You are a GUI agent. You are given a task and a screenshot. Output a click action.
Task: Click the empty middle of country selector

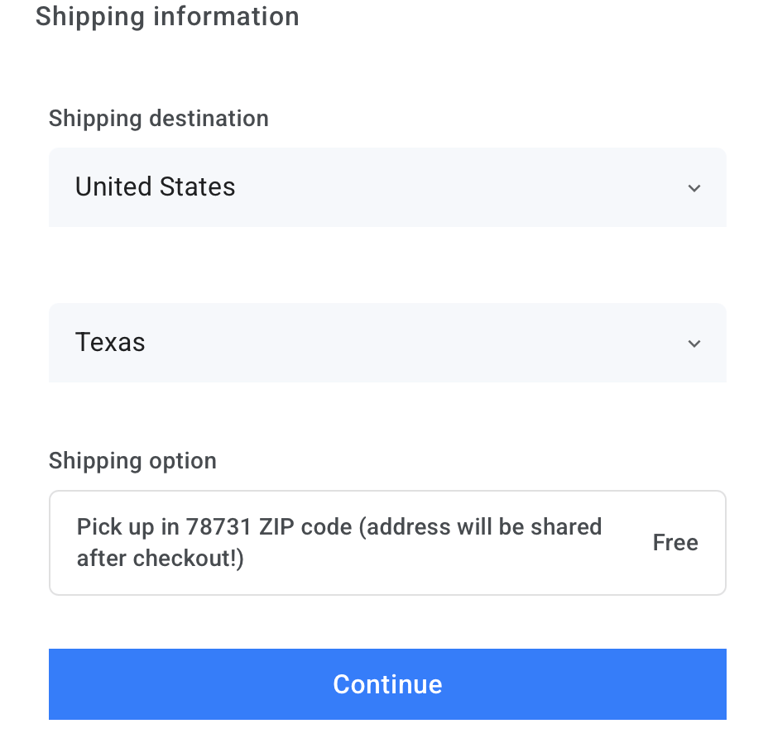tap(450, 187)
